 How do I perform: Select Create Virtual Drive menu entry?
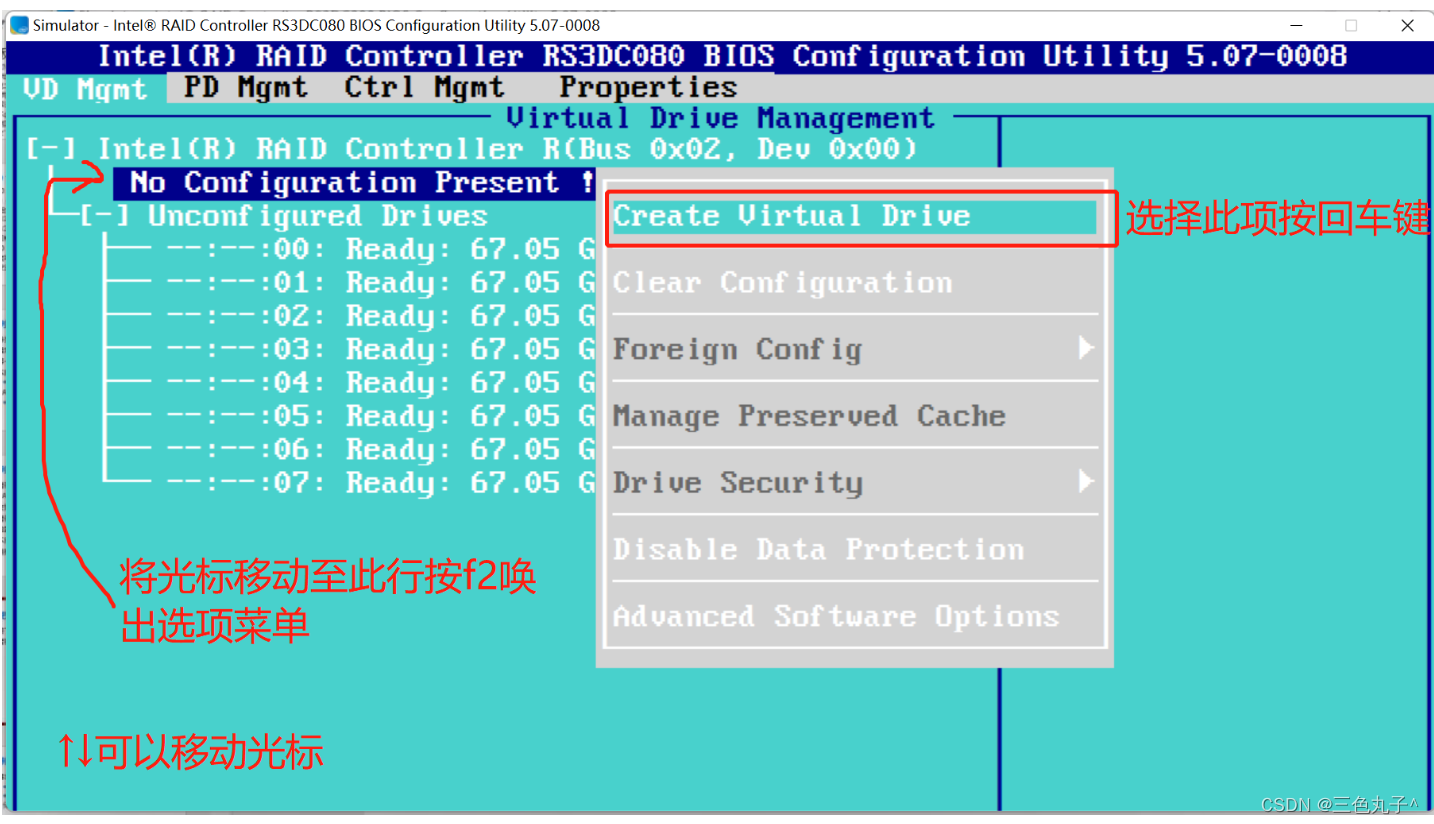[x=855, y=216]
